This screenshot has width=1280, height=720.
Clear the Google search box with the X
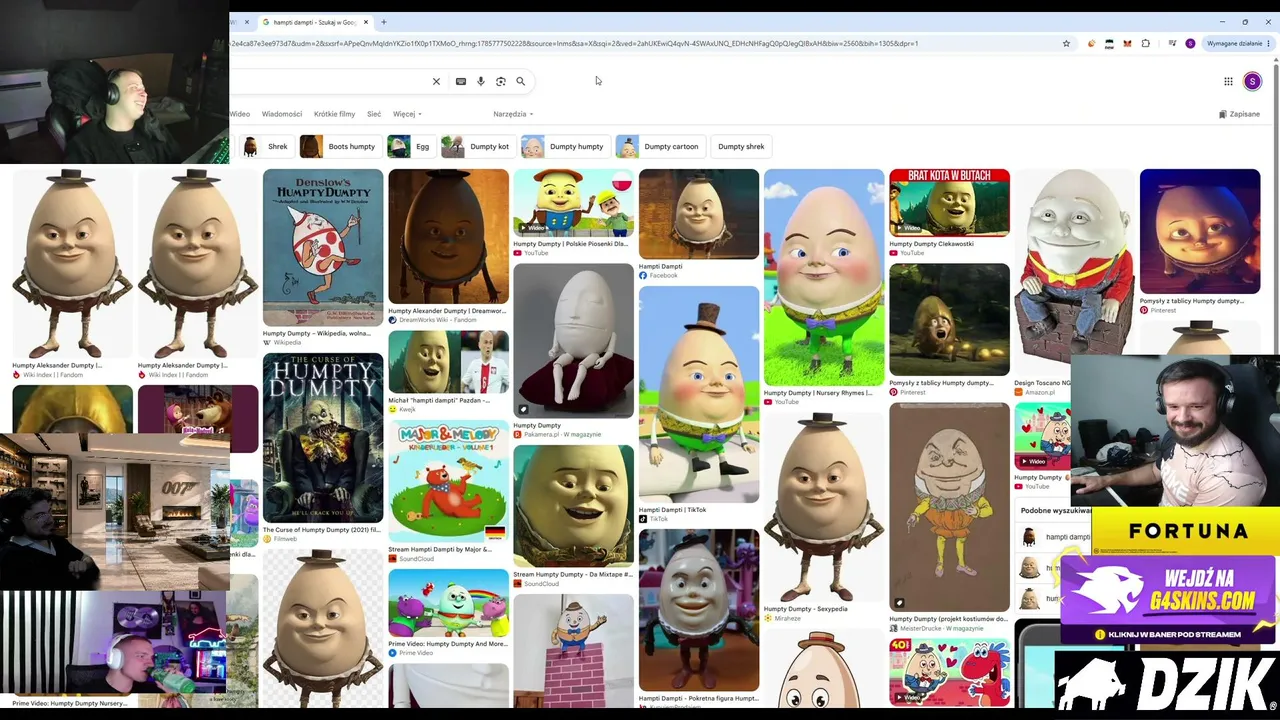[x=436, y=81]
